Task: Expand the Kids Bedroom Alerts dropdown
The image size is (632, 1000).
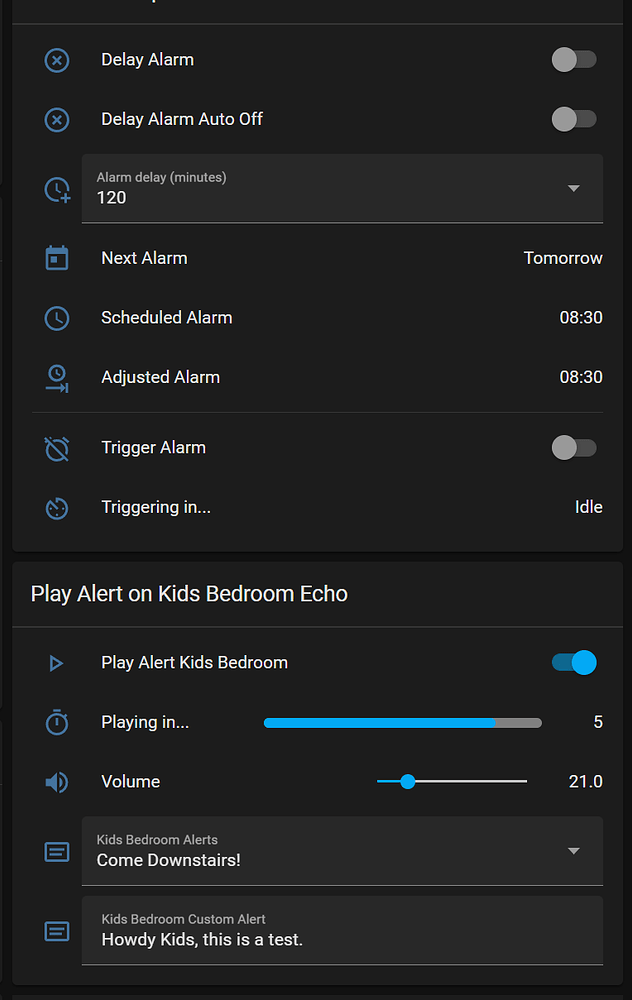Action: pos(342,851)
